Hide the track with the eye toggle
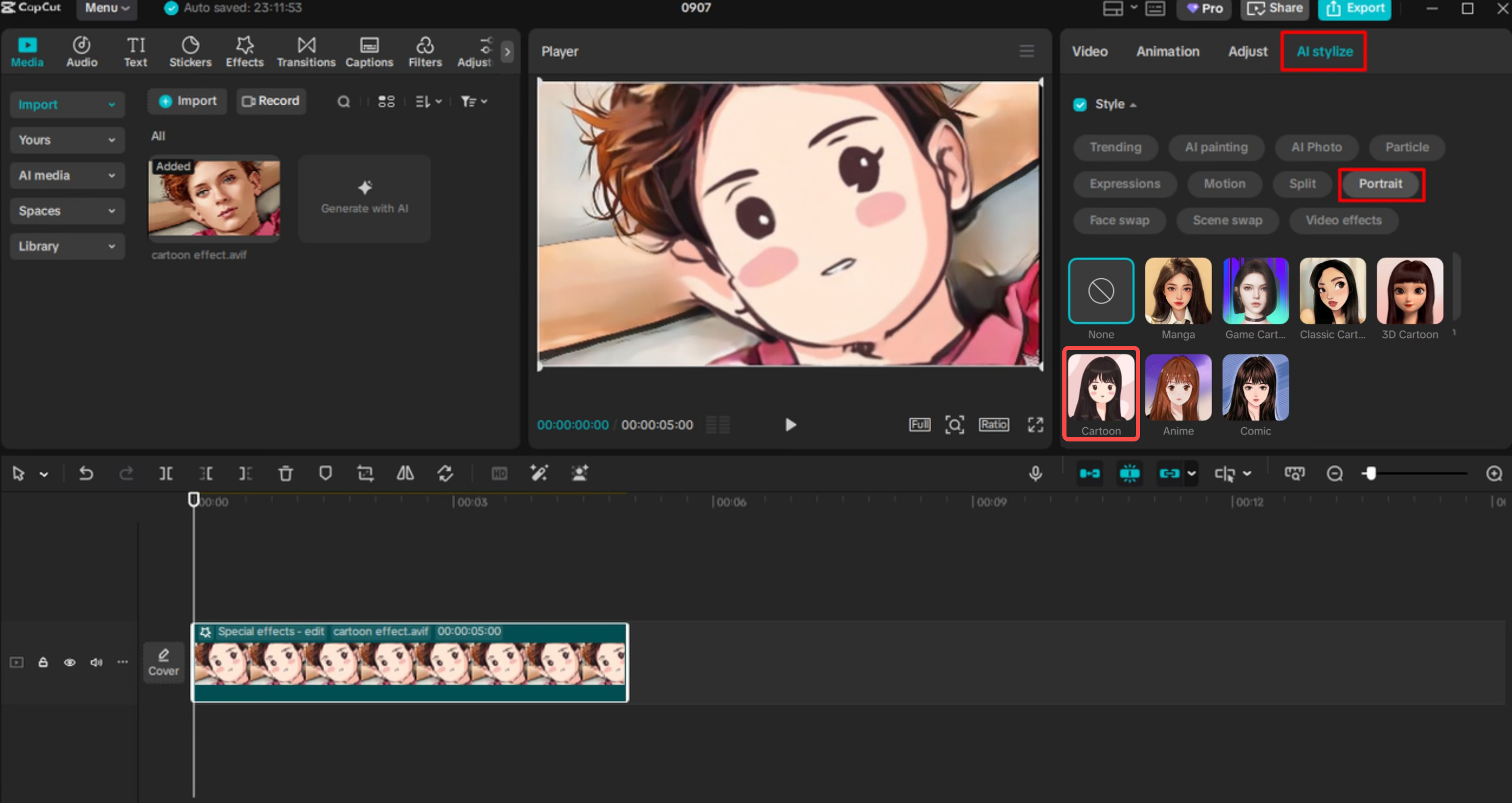Image resolution: width=1512 pixels, height=803 pixels. [x=70, y=662]
